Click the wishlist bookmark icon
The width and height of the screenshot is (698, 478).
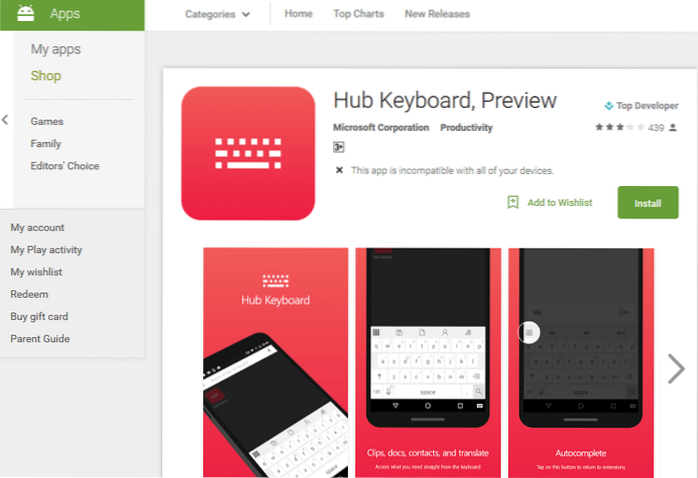513,203
